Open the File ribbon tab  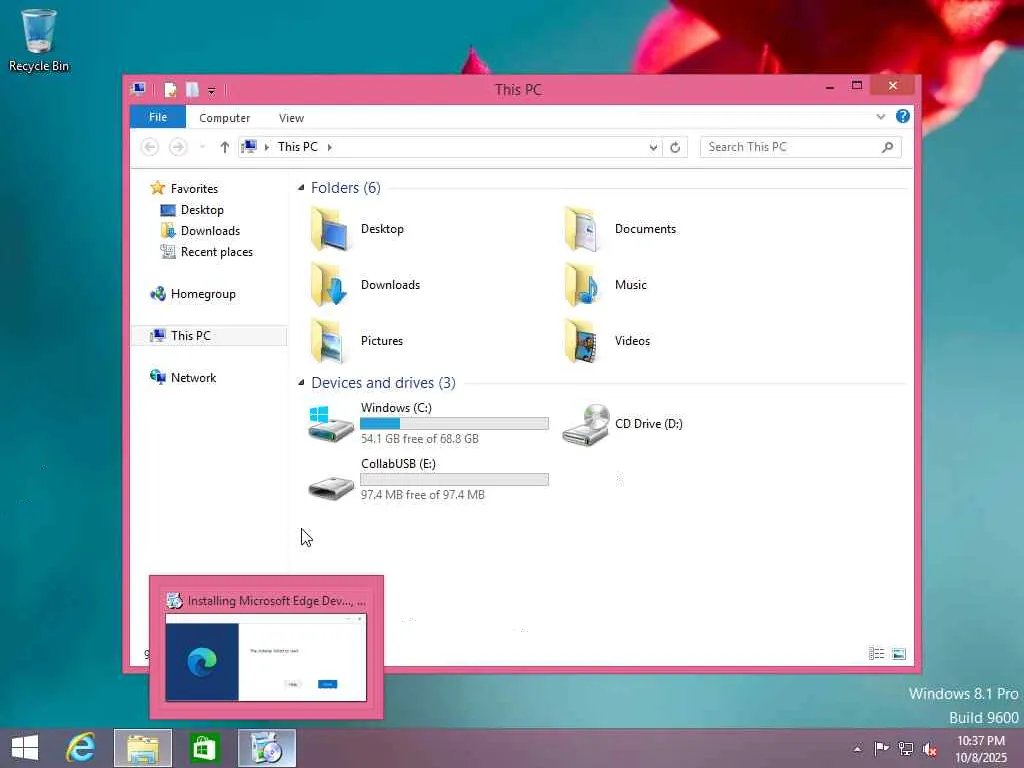pos(158,117)
